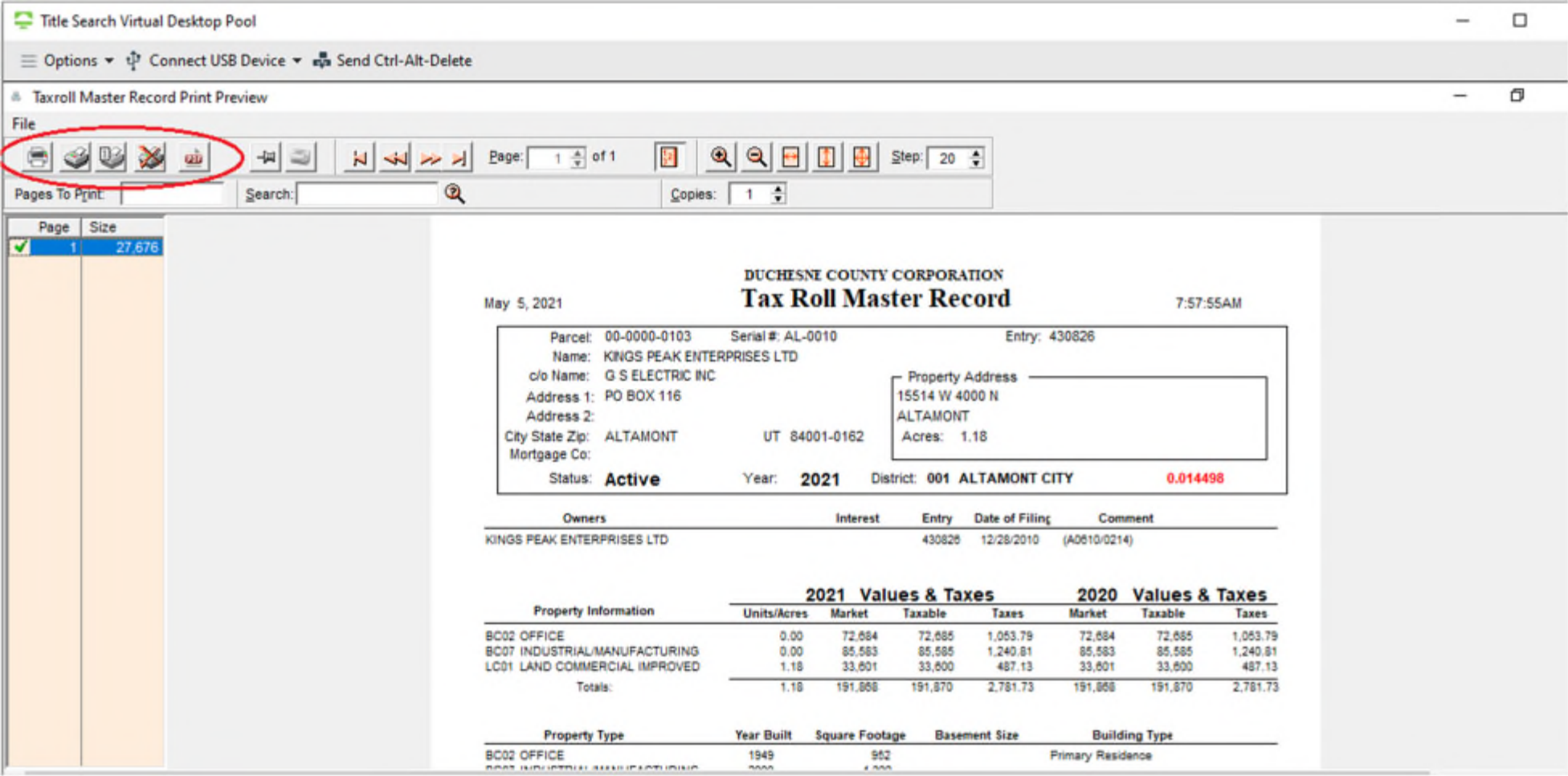
Task: Select the page 1 row number cell
Action: pyautogui.click(x=56, y=247)
